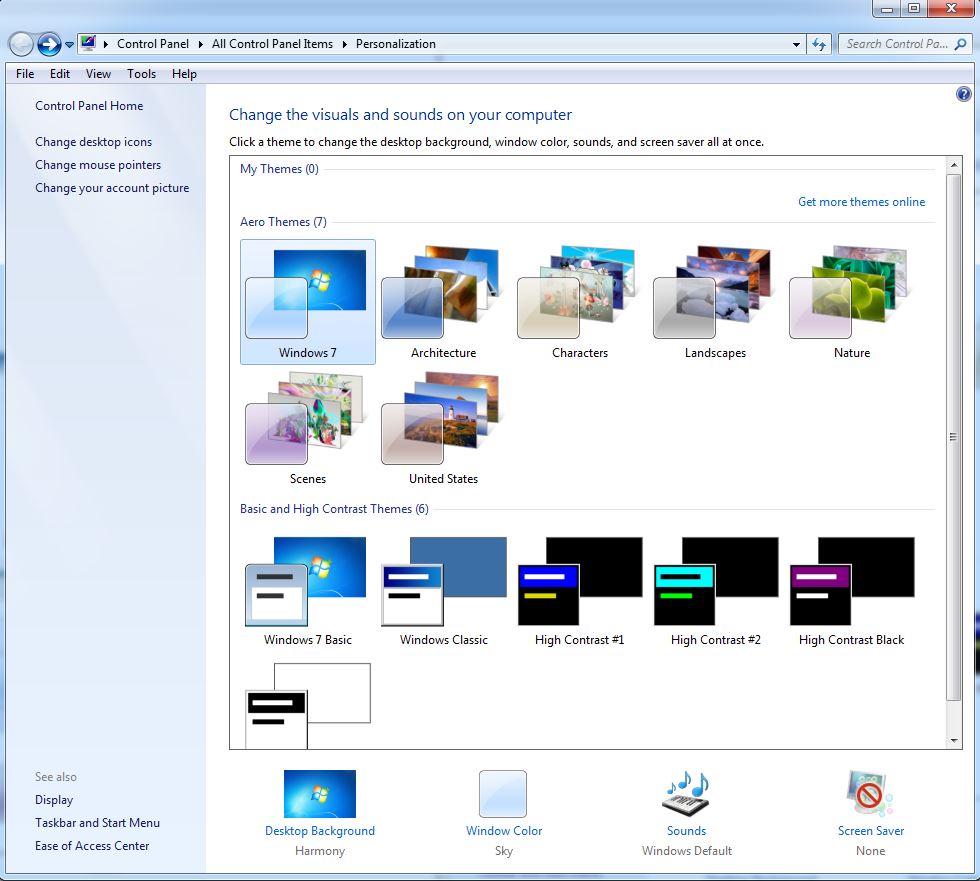This screenshot has height=881, width=980.
Task: Open the recent pages dropdown arrow
Action: (69, 45)
